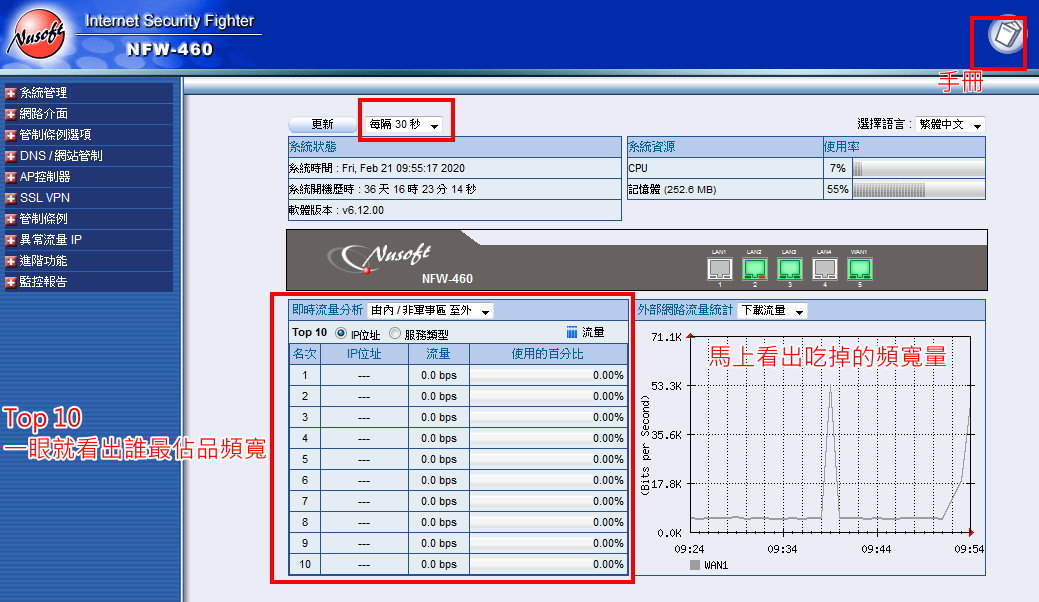Open the SSL VPN menu item
Screen dimensions: 1039x602
[38, 198]
